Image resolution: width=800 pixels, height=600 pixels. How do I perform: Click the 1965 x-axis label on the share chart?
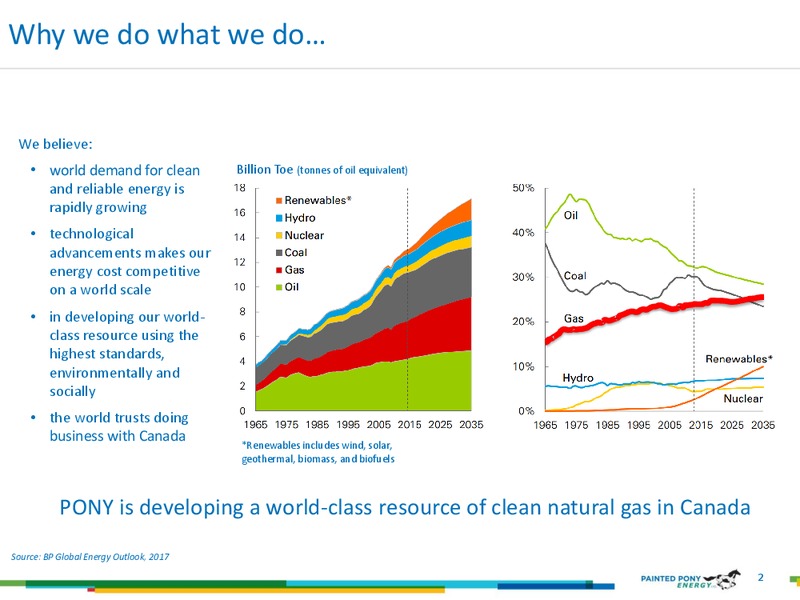545,424
